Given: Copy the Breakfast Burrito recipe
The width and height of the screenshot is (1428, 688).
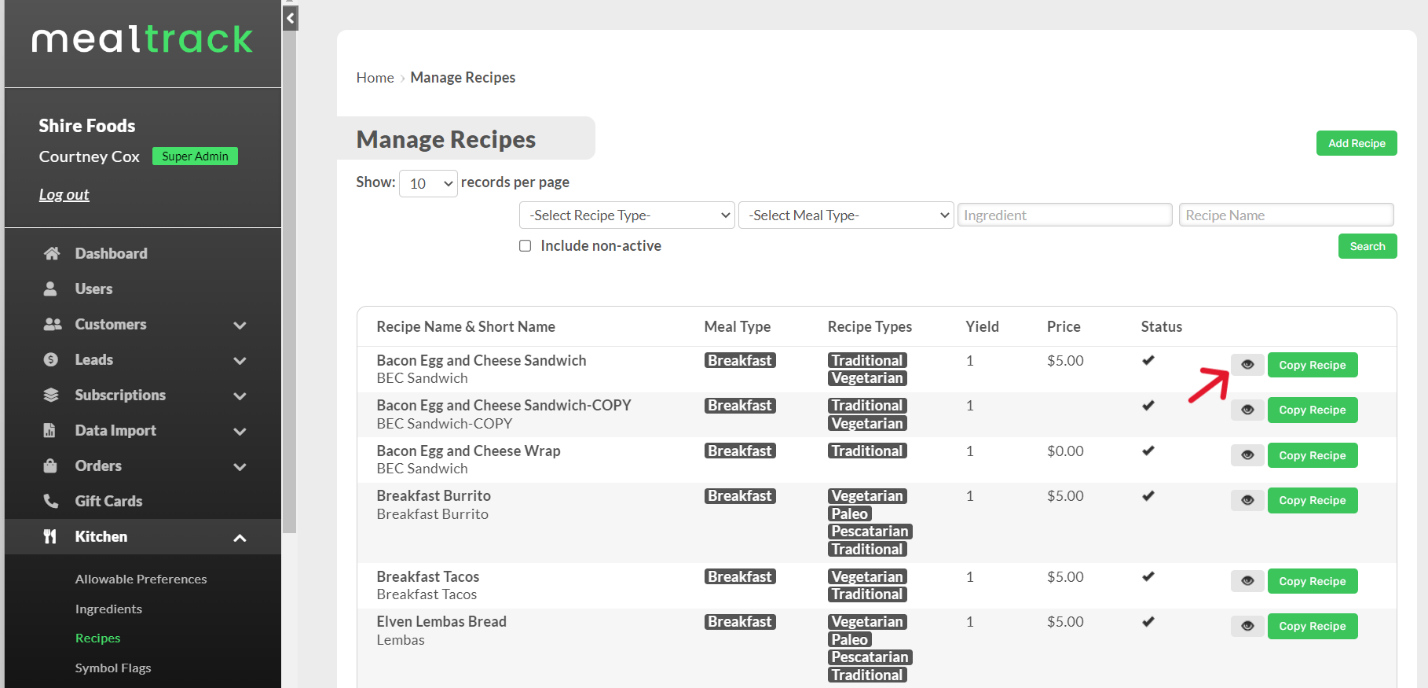Looking at the screenshot, I should (x=1312, y=500).
